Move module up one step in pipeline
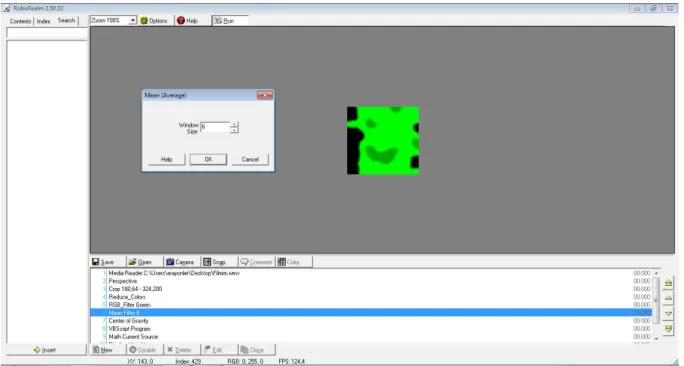Image resolution: width=684 pixels, height=366 pixels. pos(668,298)
